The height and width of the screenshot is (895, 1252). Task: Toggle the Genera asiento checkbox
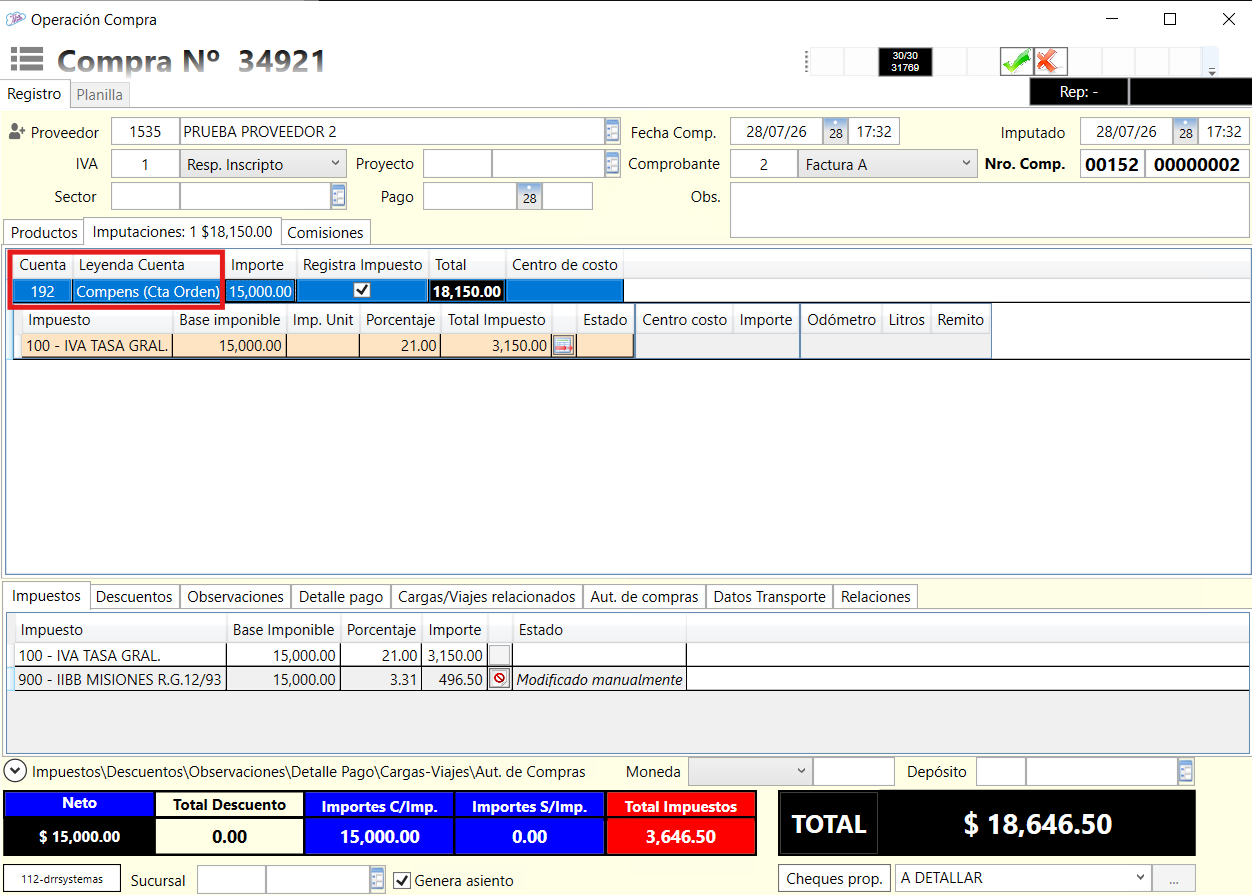[402, 880]
